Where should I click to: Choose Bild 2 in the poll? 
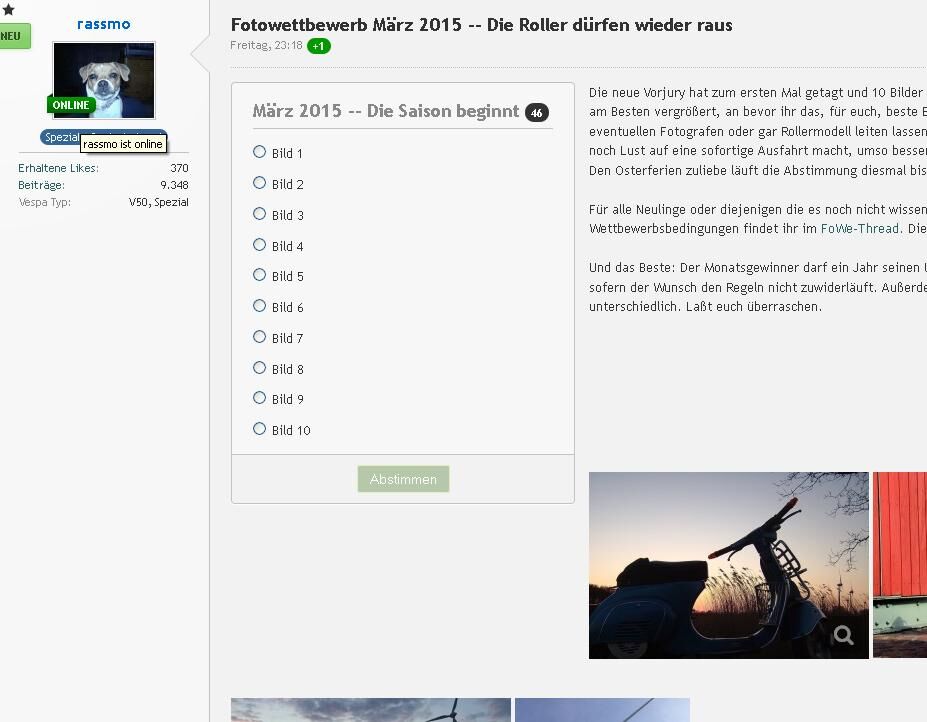point(260,183)
